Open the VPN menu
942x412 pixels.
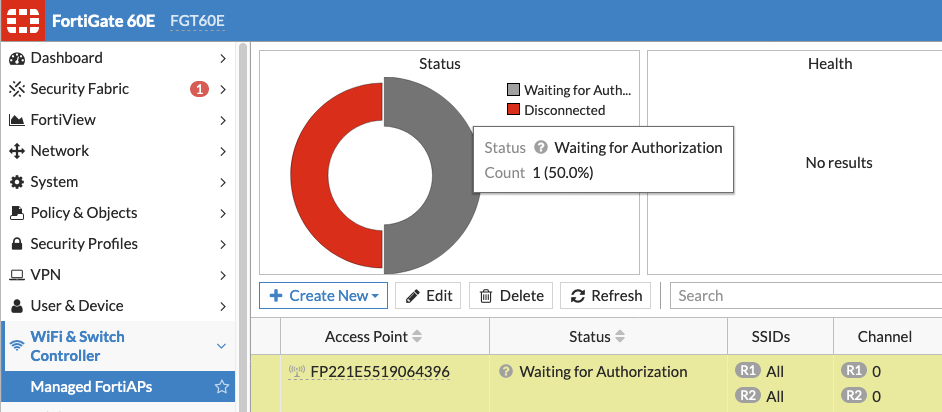[x=119, y=275]
